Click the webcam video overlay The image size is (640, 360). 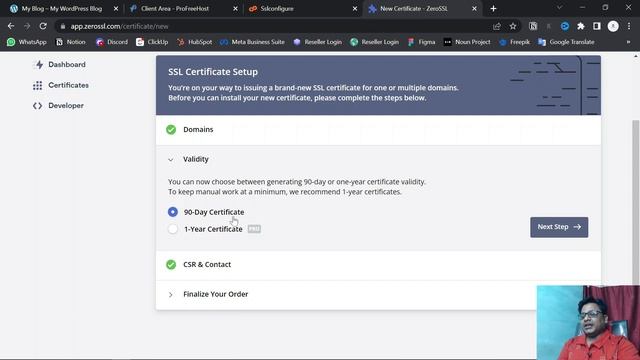[x=588, y=322]
